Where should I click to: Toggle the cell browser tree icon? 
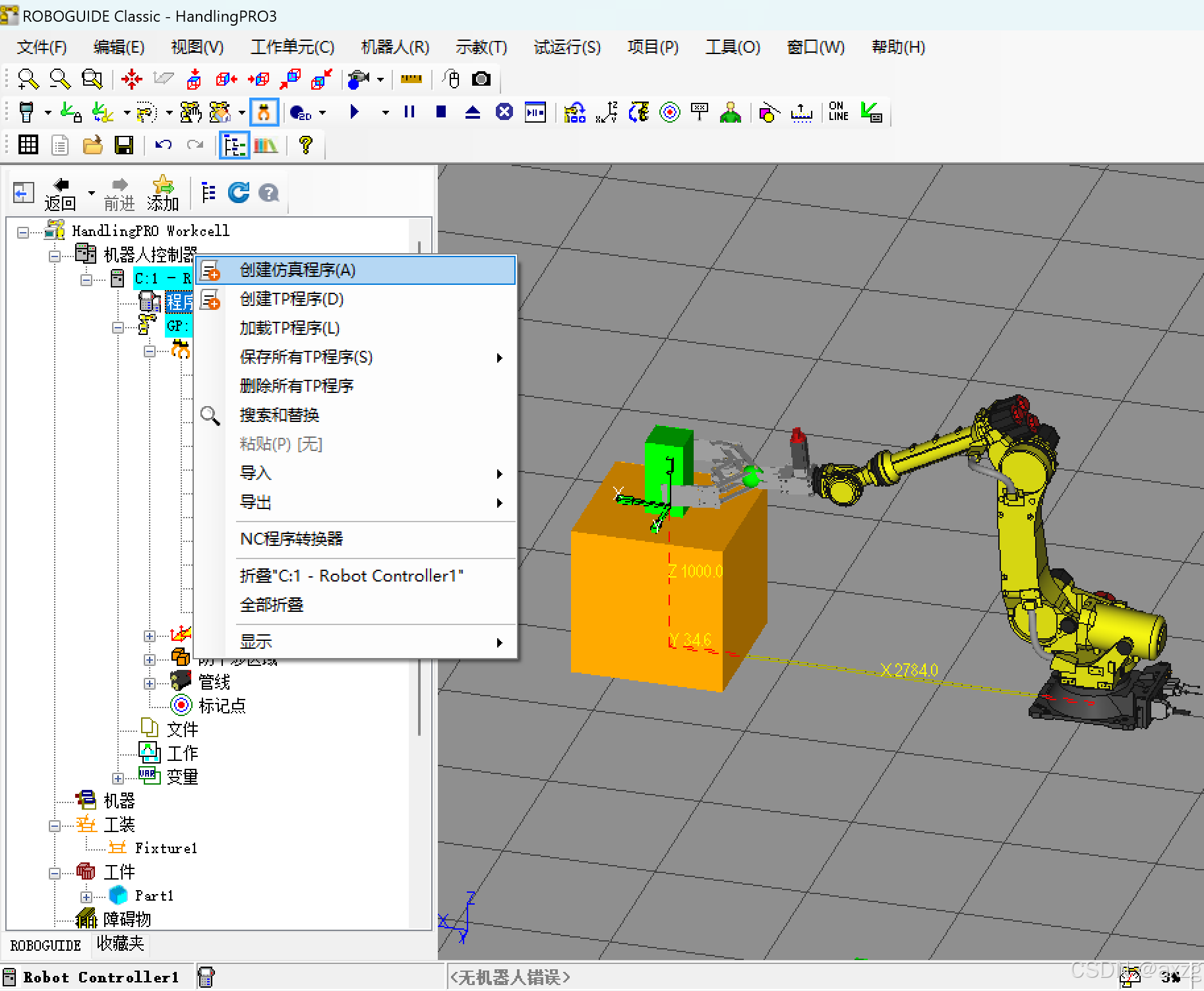point(234,145)
